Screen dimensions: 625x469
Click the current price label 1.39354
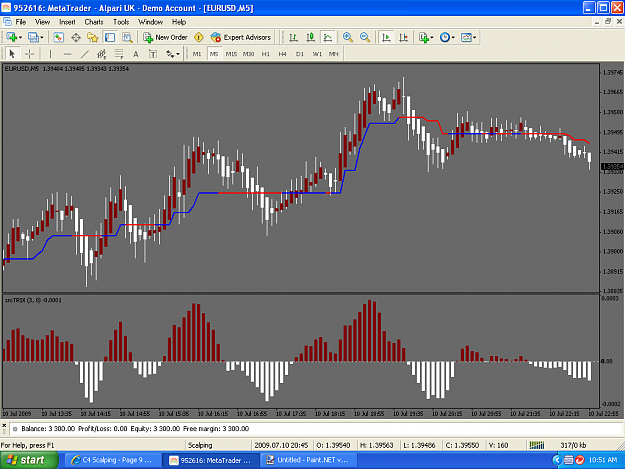click(x=612, y=166)
